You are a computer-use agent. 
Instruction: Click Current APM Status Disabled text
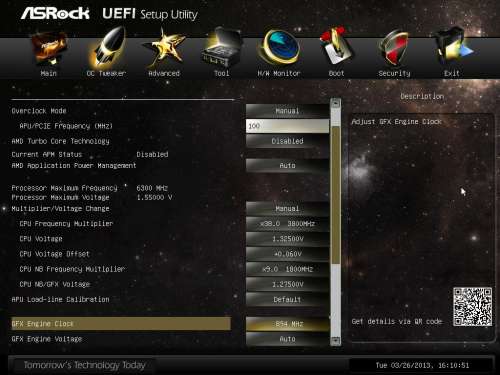coord(152,154)
